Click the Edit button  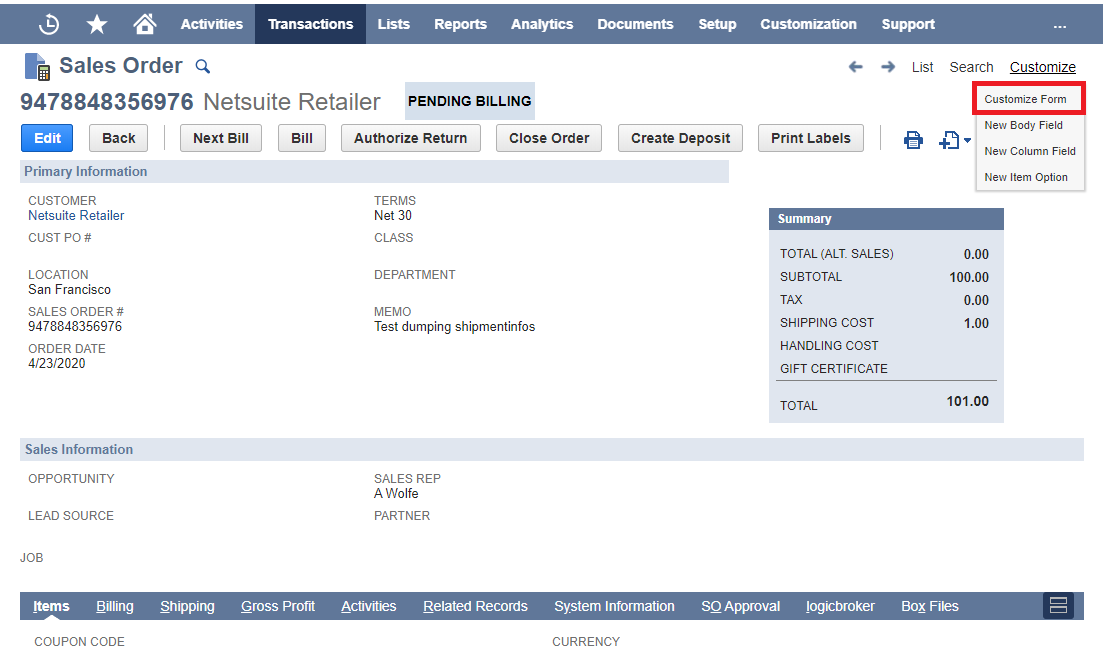47,138
